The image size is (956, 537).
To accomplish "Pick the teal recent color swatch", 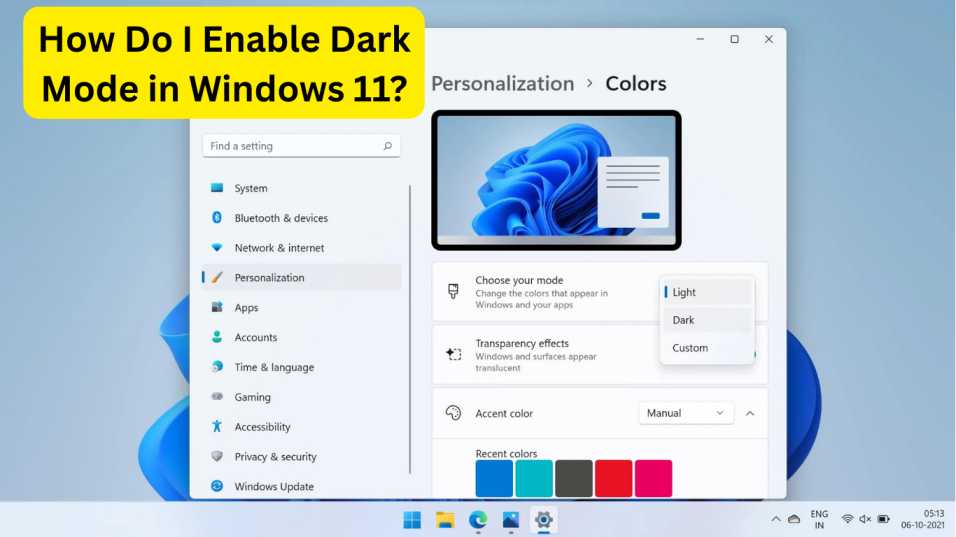I will [534, 478].
